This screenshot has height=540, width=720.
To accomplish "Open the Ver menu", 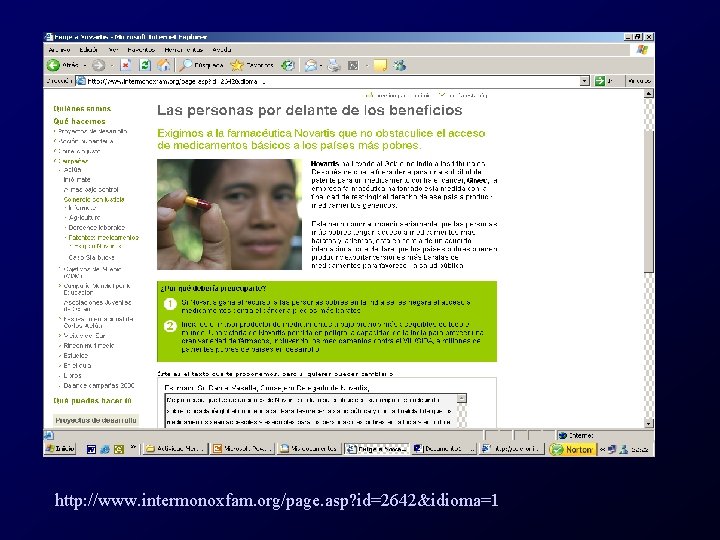I will (x=113, y=50).
